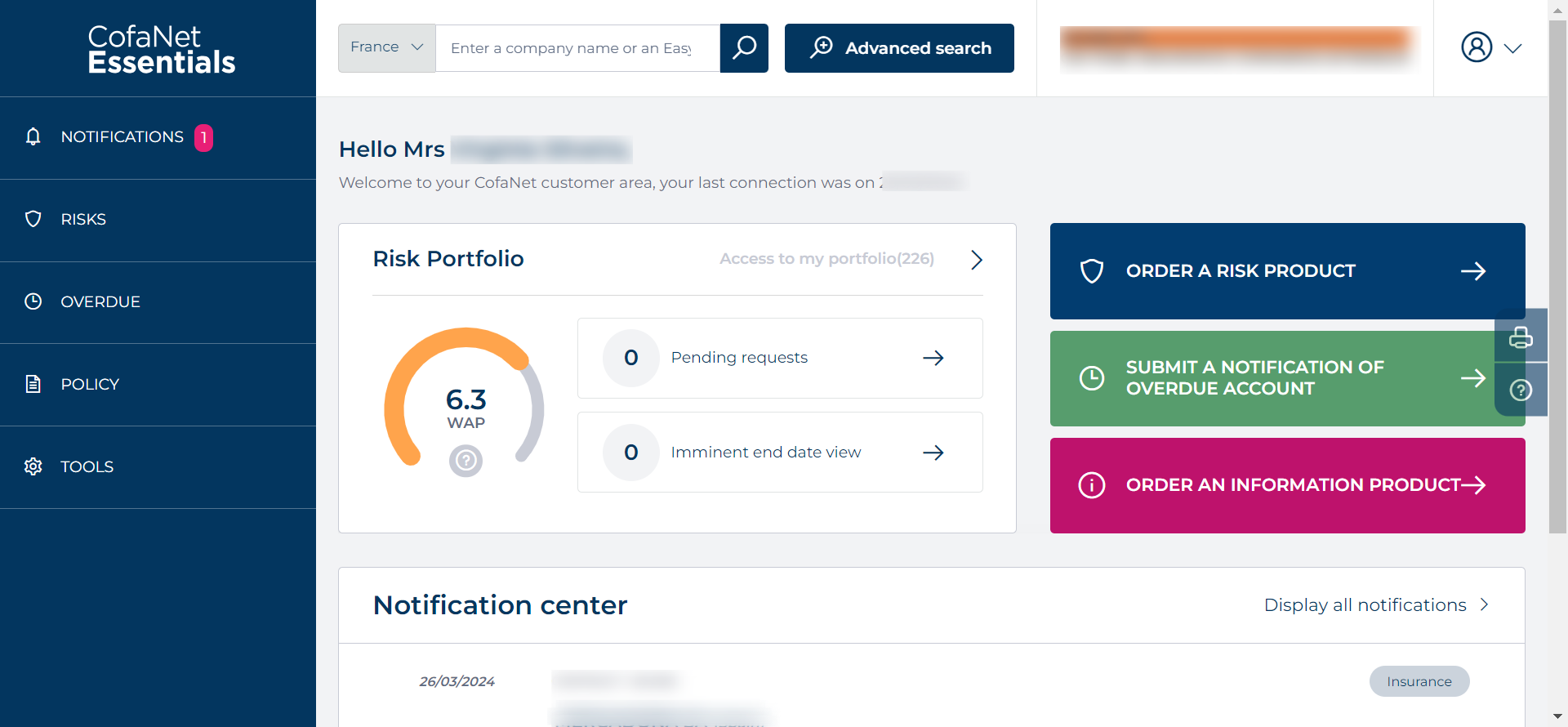Open the Pending requests arrow
This screenshot has width=1568, height=727.
pos(933,358)
